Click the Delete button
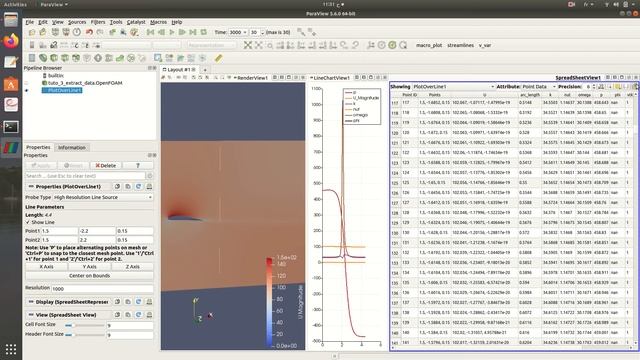This screenshot has width=640, height=360. click(x=105, y=165)
